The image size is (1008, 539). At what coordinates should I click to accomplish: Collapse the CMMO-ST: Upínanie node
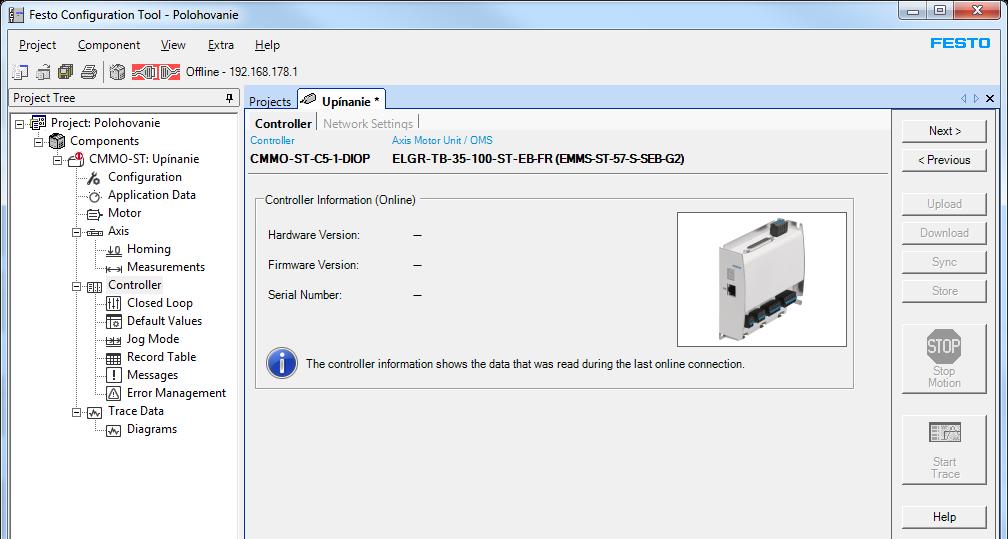pyautogui.click(x=58, y=160)
